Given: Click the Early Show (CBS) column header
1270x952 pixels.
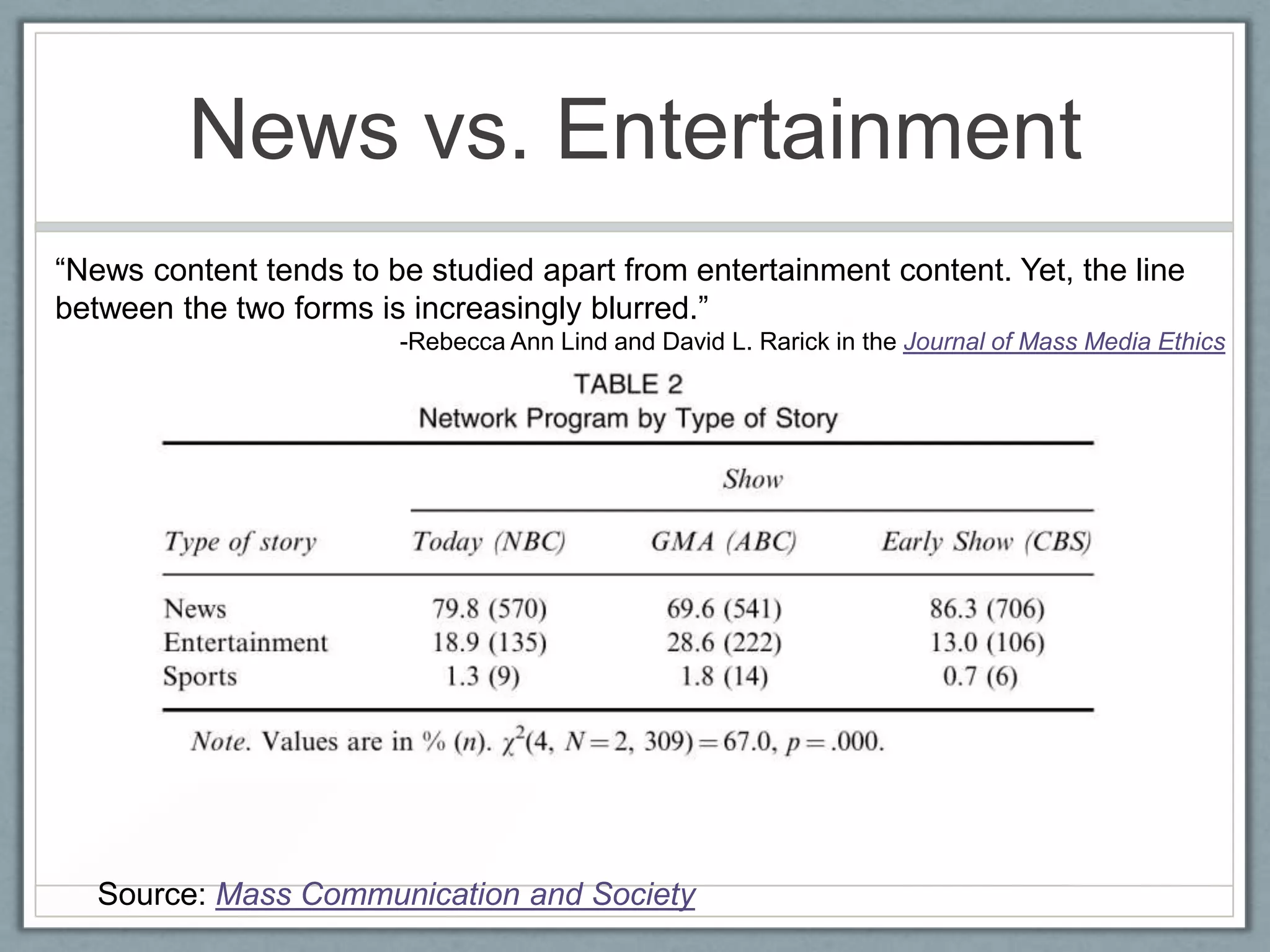Looking at the screenshot, I should [986, 542].
